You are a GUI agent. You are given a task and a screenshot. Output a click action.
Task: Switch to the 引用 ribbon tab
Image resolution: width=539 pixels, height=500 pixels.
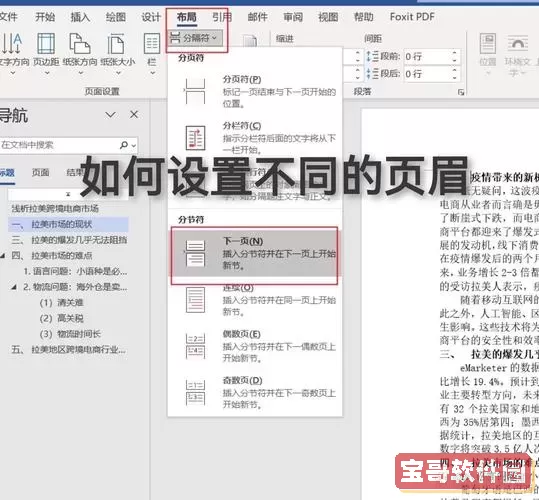pos(222,17)
